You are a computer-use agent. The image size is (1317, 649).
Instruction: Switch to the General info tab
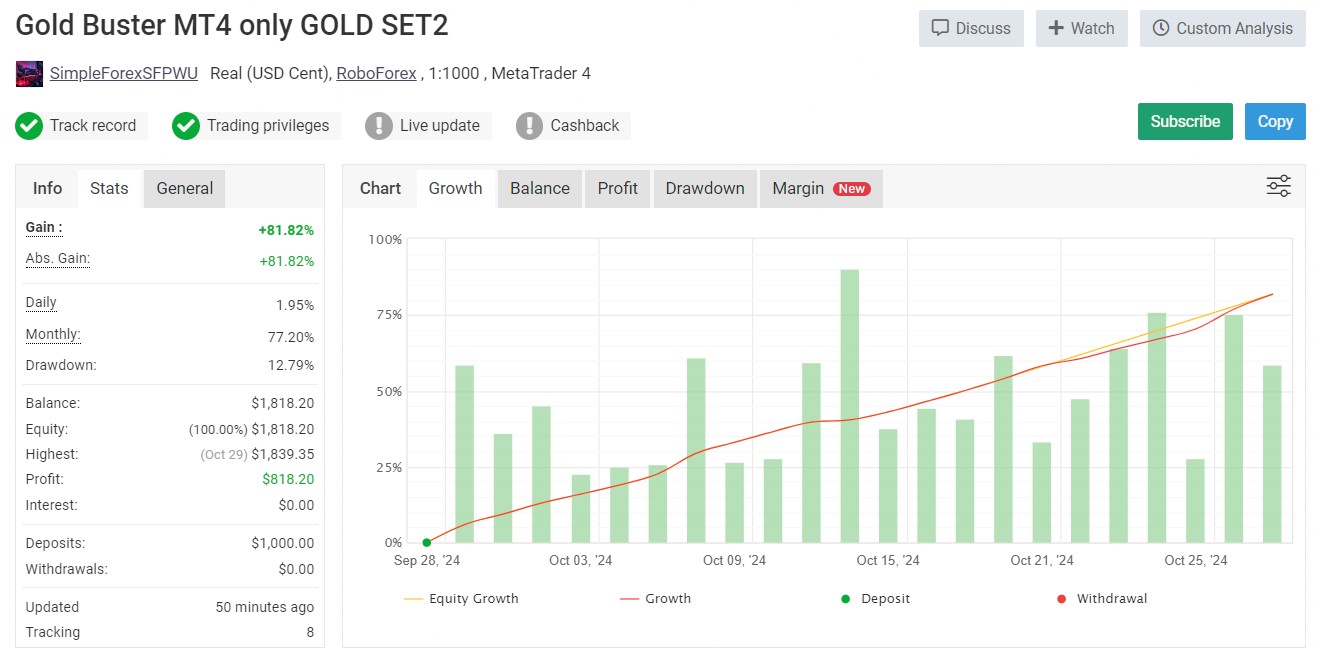coord(185,188)
